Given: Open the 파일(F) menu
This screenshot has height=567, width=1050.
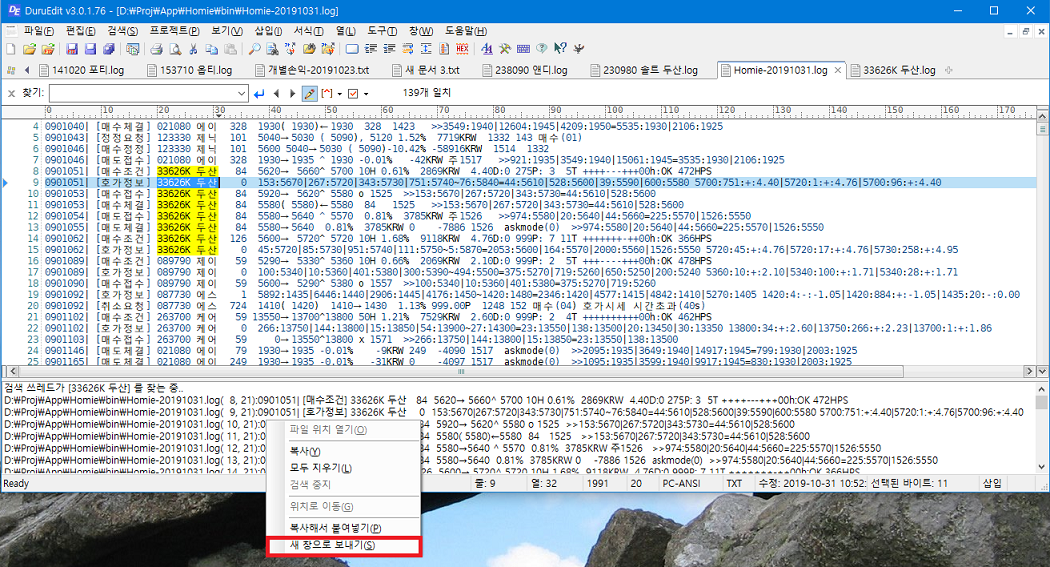Looking at the screenshot, I should (x=38, y=31).
